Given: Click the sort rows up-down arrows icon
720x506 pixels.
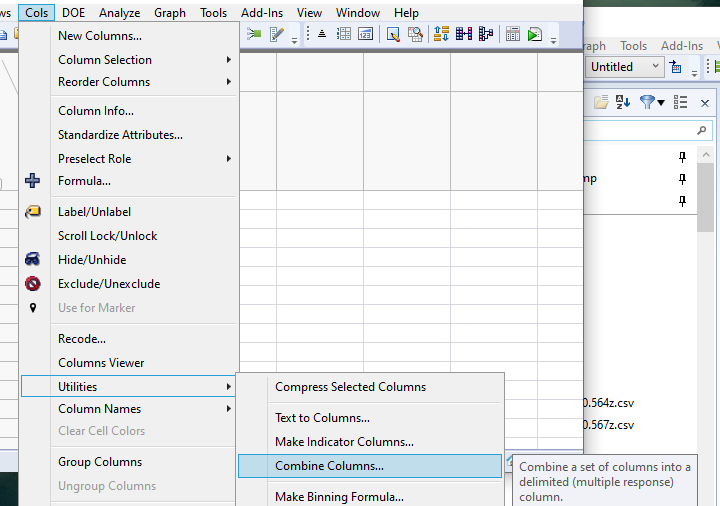Looking at the screenshot, I should click(x=441, y=34).
